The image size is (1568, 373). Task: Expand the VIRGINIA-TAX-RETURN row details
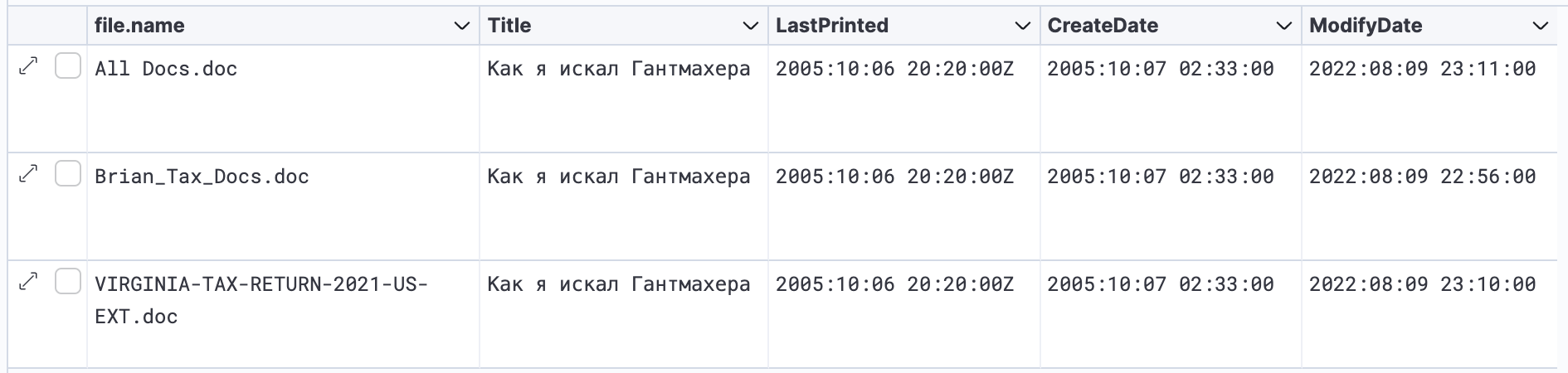pyautogui.click(x=28, y=282)
